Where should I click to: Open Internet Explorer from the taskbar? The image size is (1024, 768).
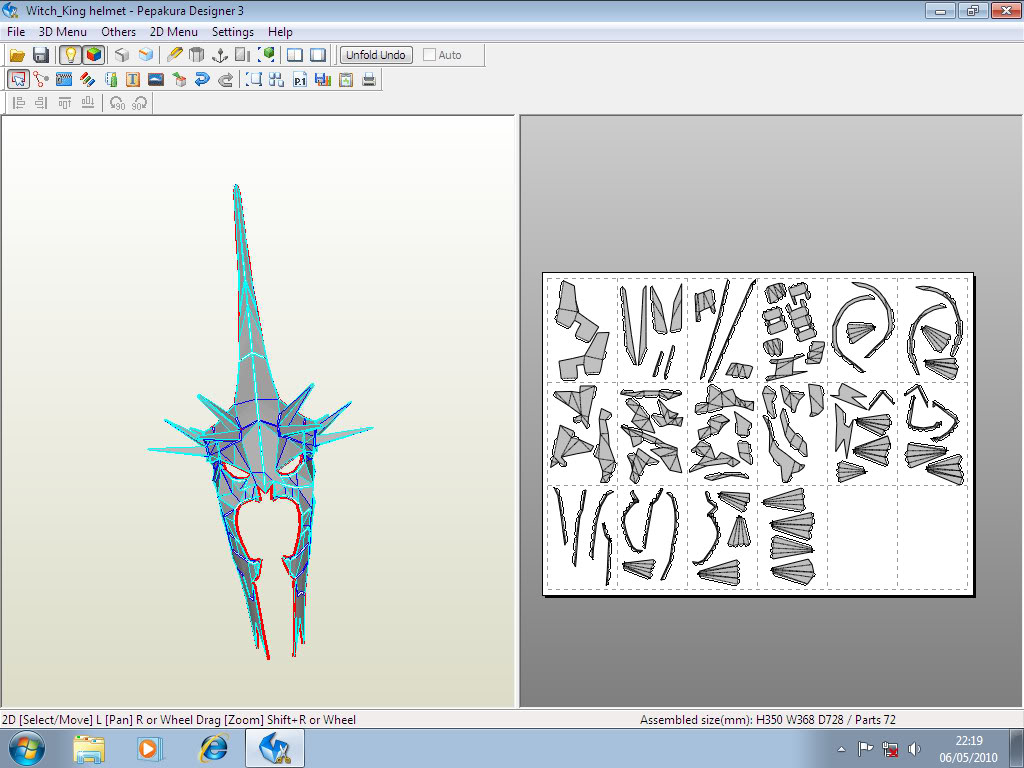[x=213, y=748]
